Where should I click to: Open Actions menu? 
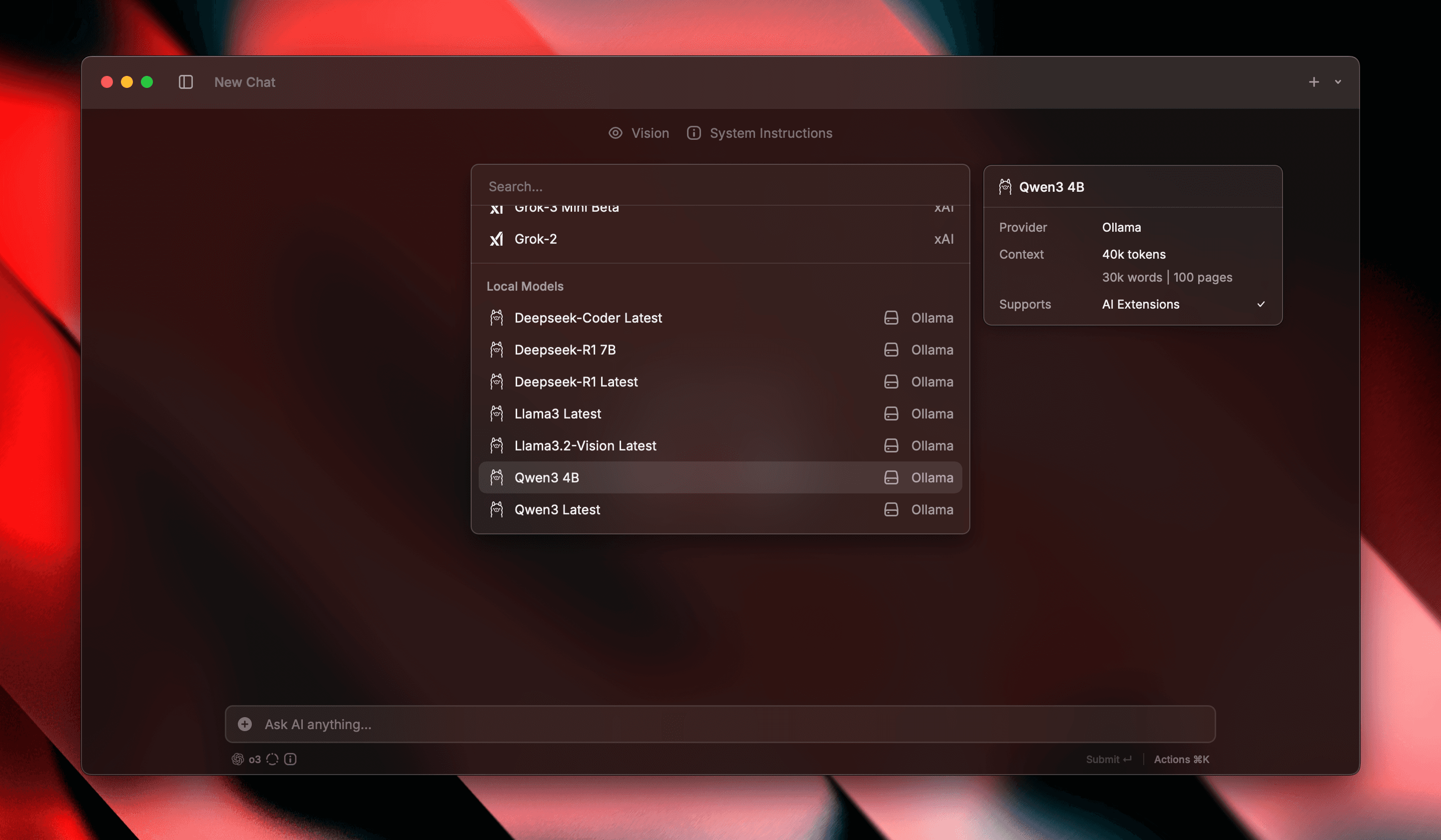(1181, 759)
